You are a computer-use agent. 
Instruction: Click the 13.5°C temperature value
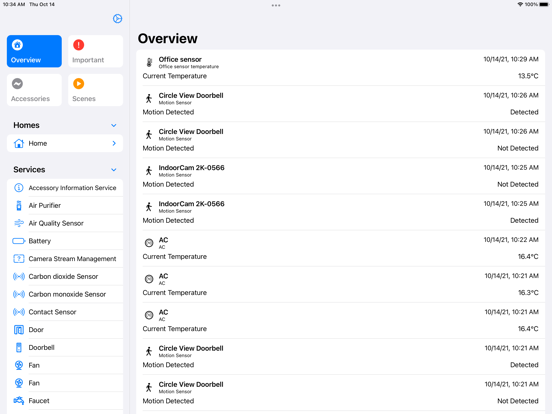(528, 76)
